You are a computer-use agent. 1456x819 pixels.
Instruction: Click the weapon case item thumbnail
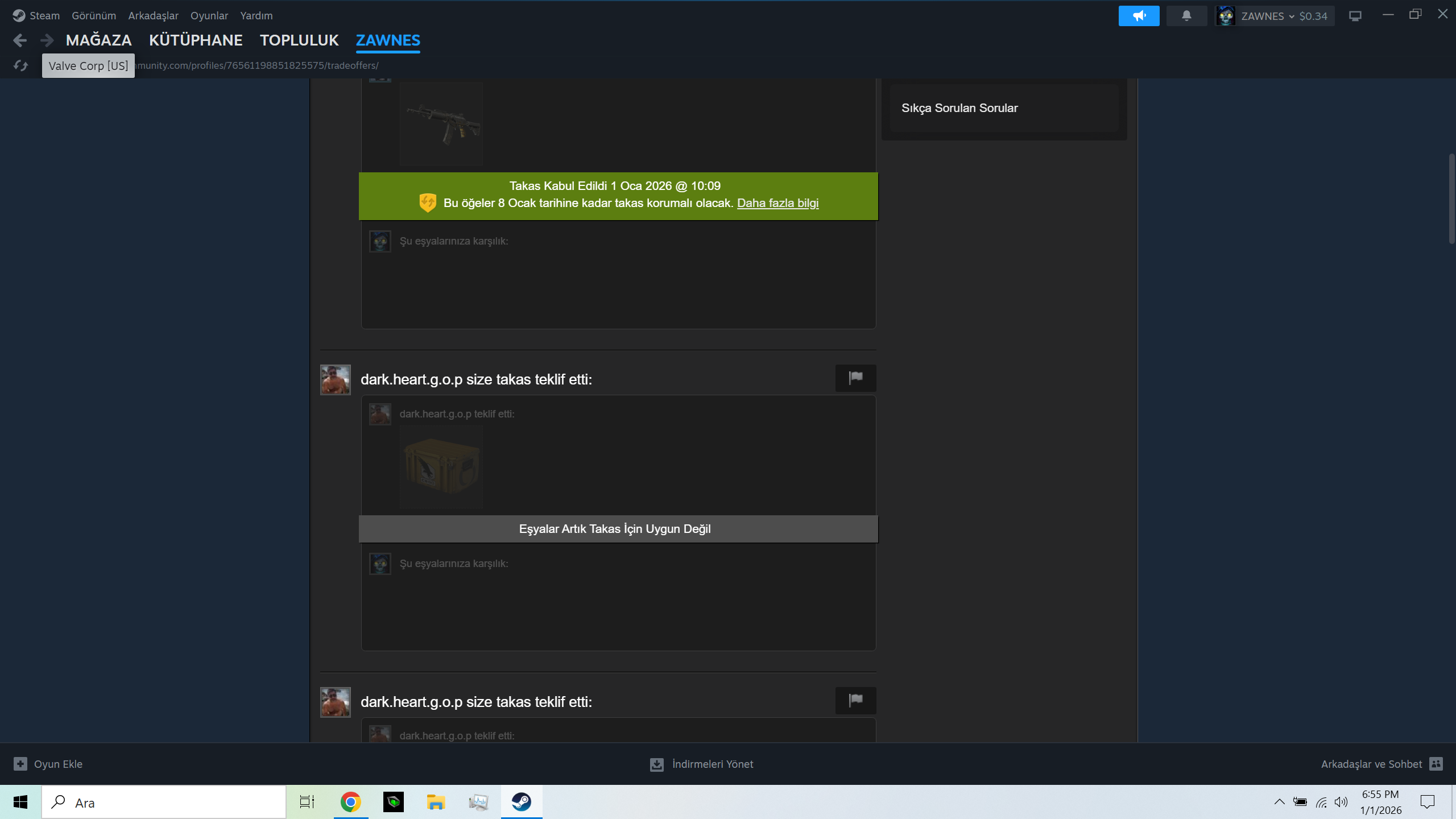[441, 467]
